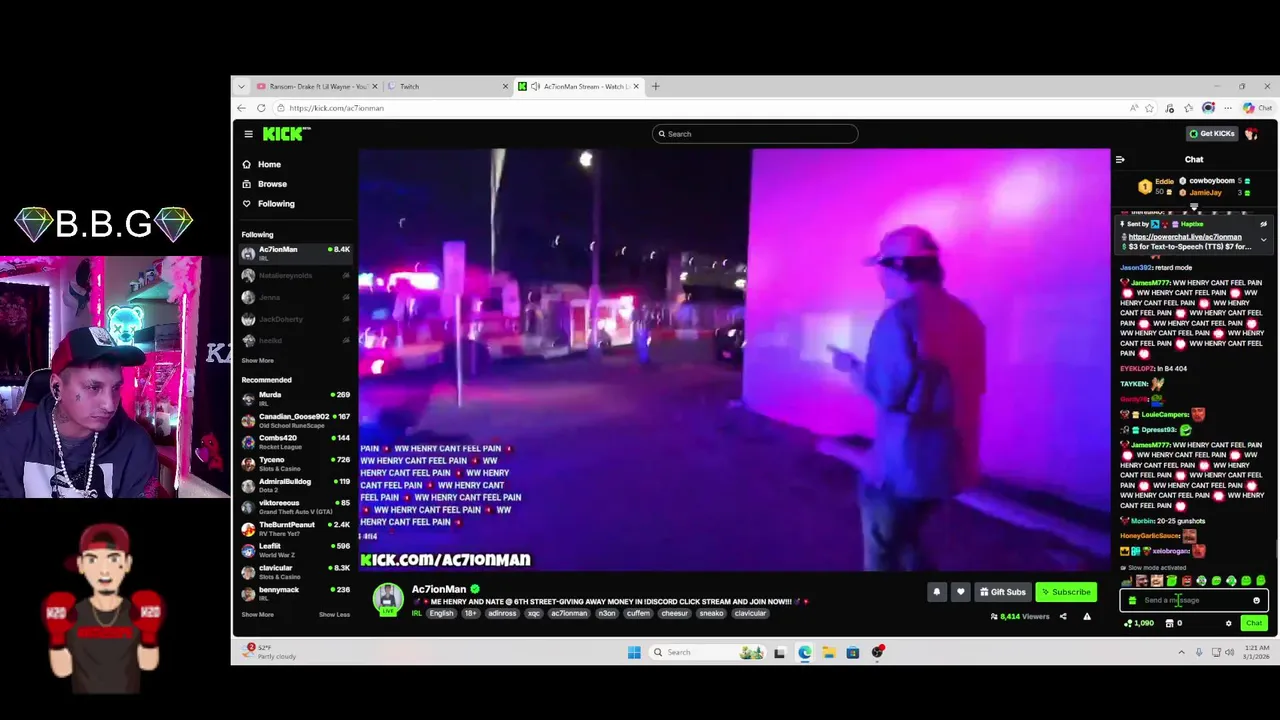Click the Windows taskbar search box

(x=708, y=652)
